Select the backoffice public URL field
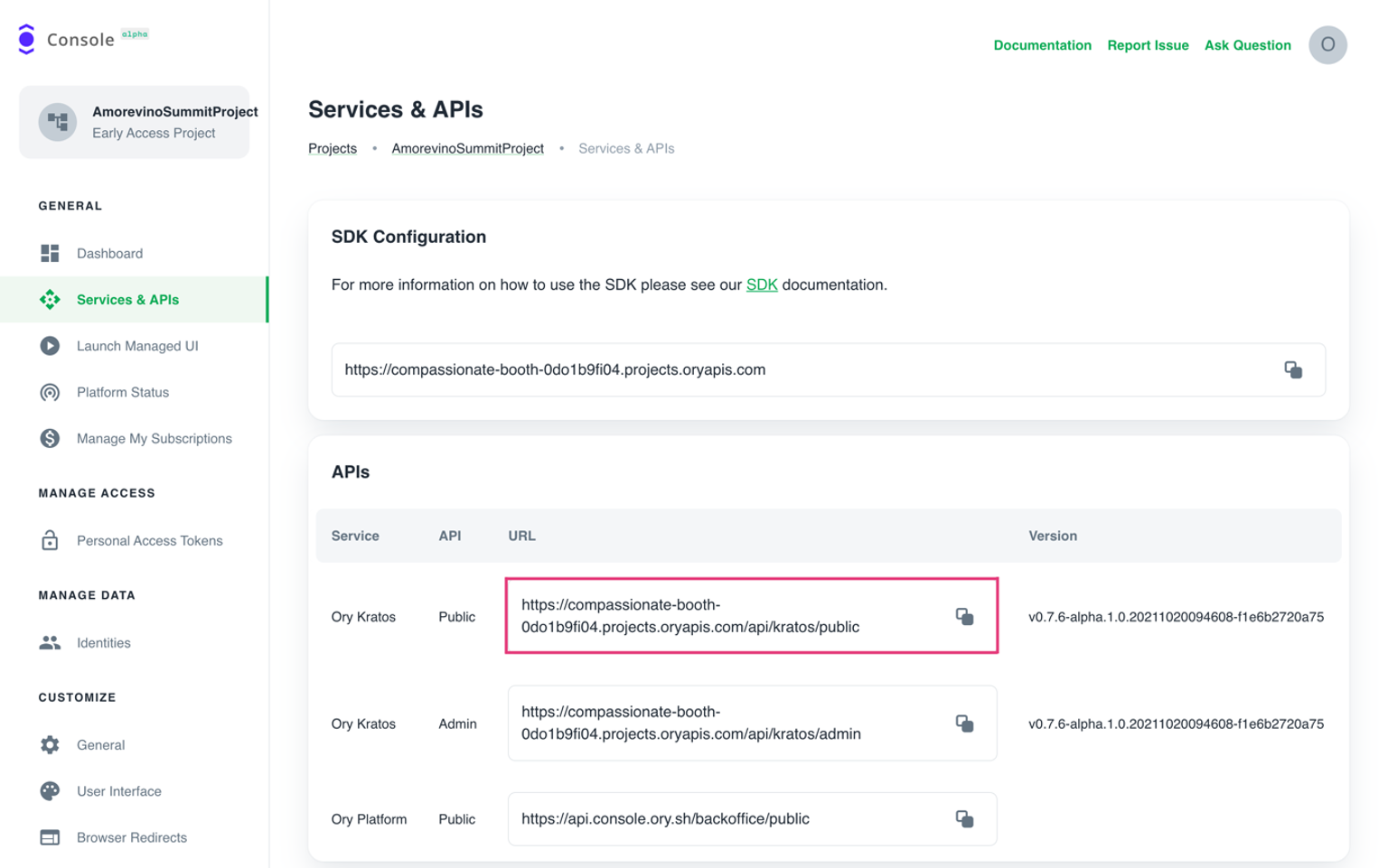Screen dimensions: 1388x868 [x=752, y=818]
